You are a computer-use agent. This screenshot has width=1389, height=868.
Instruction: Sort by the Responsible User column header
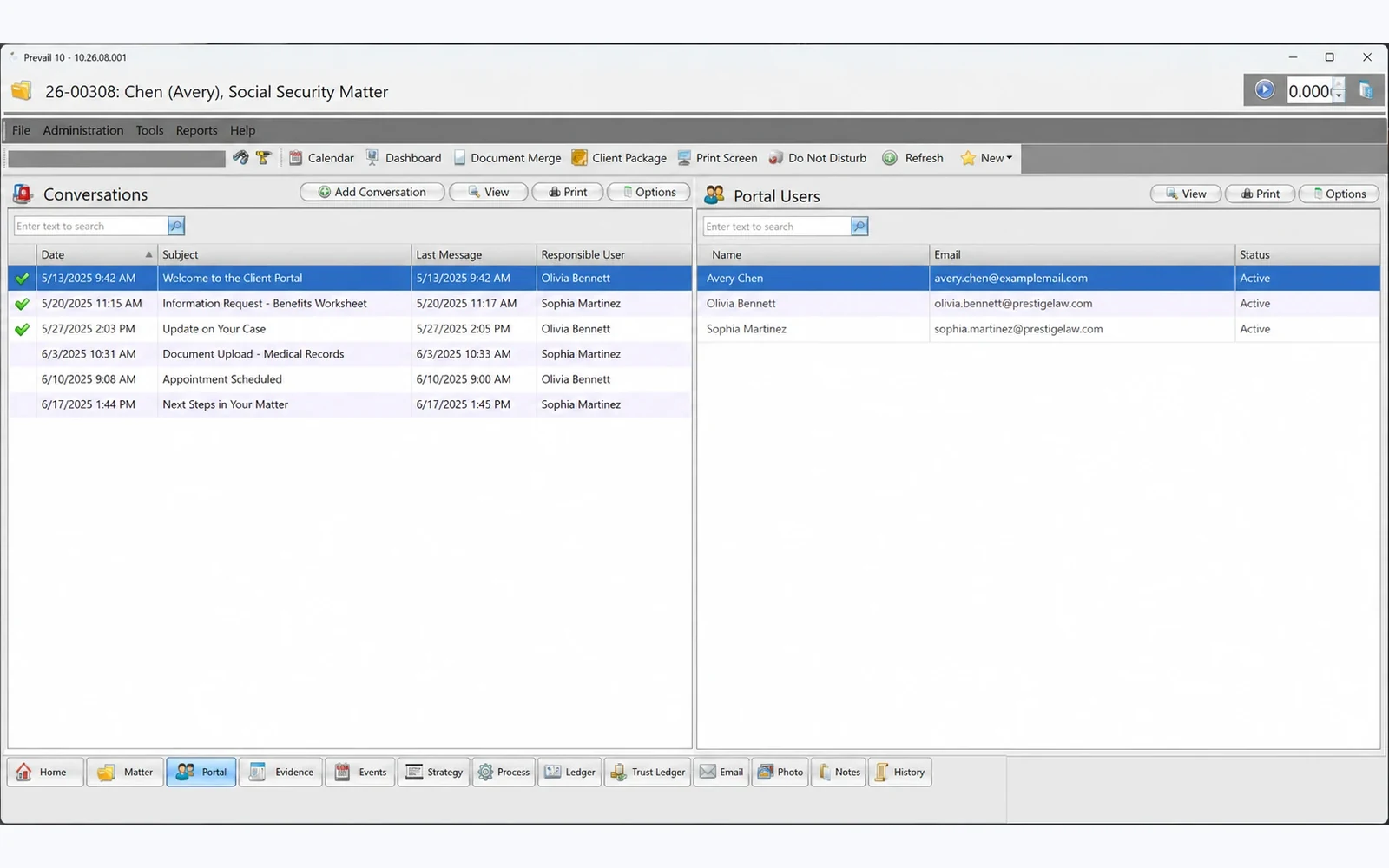coord(614,254)
